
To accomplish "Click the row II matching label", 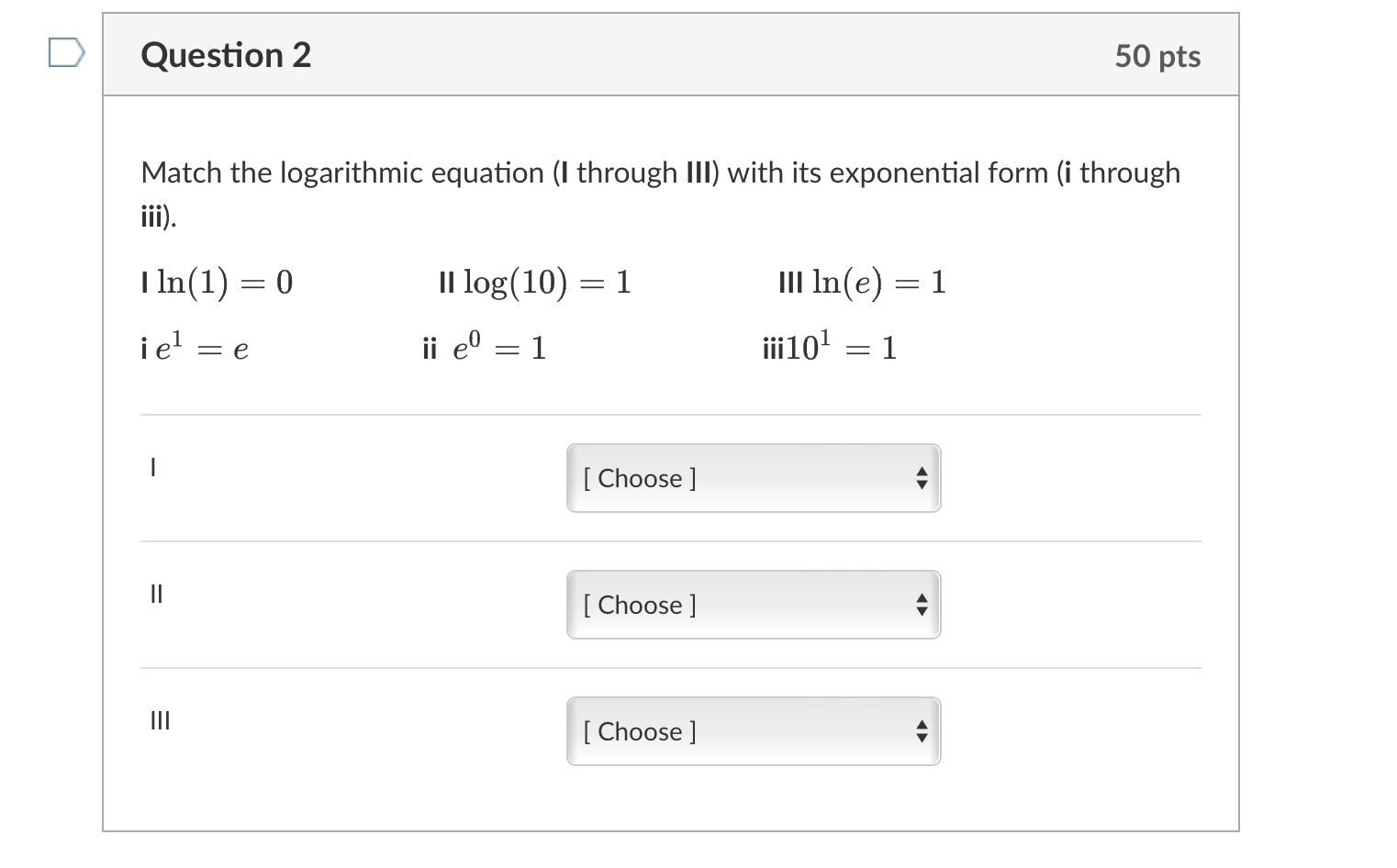I will (155, 595).
